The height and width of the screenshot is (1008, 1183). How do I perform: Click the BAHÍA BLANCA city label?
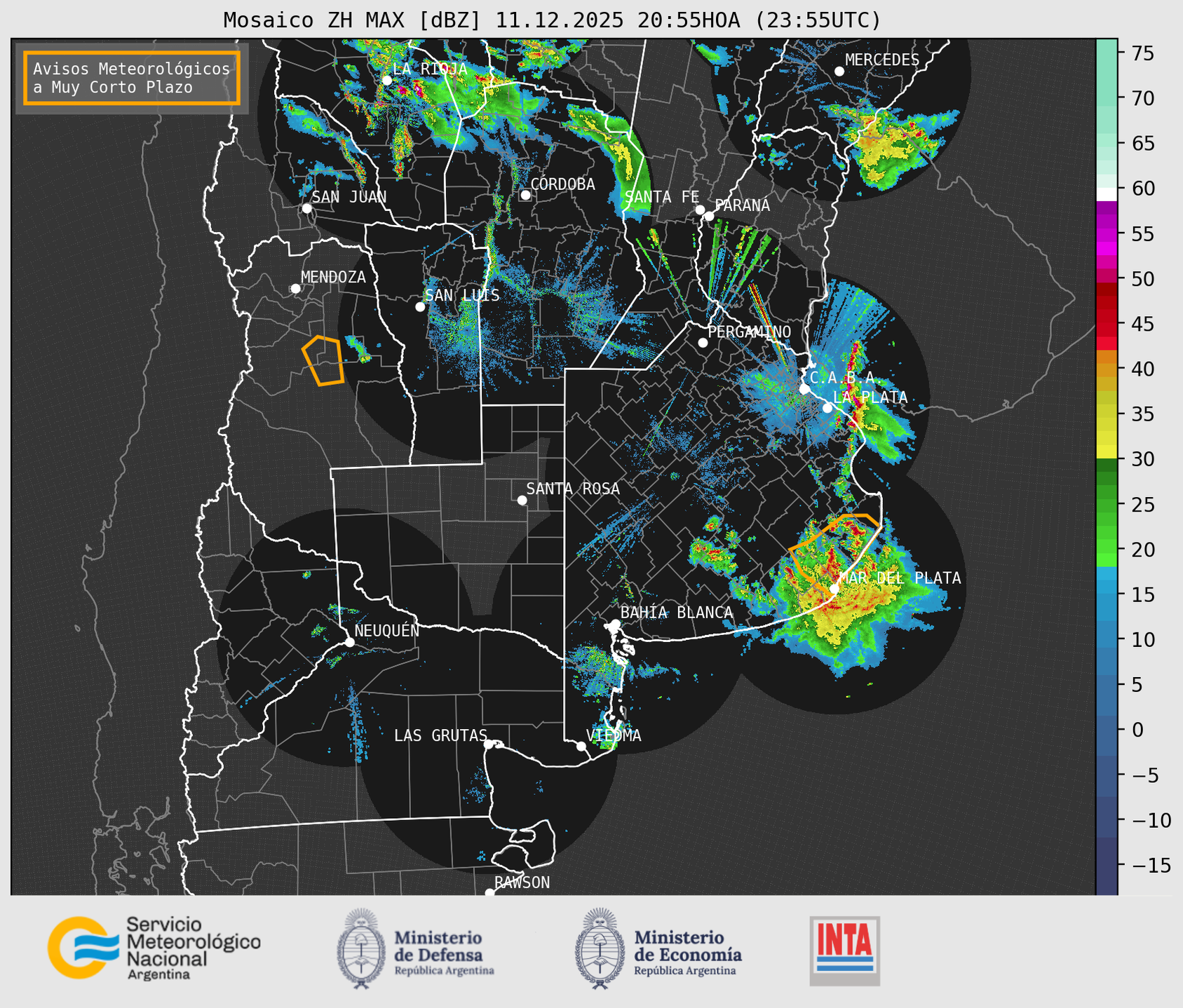[x=677, y=613]
